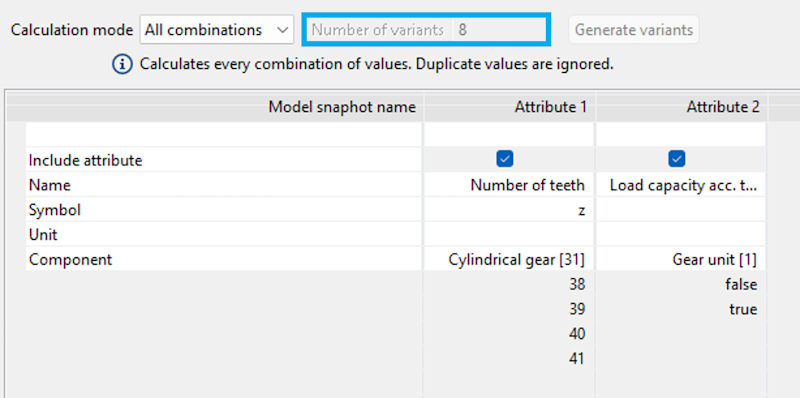This screenshot has width=800, height=398.
Task: Select the Attribute 2 column header
Action: [x=681, y=107]
